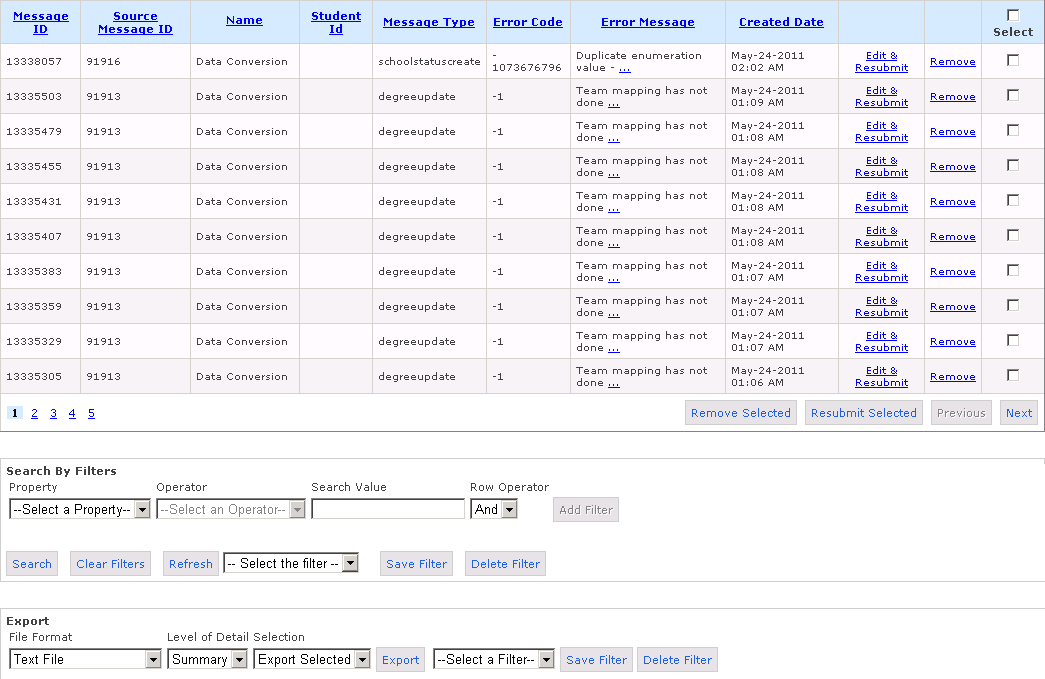
Task: Run the Search button
Action: pos(32,564)
